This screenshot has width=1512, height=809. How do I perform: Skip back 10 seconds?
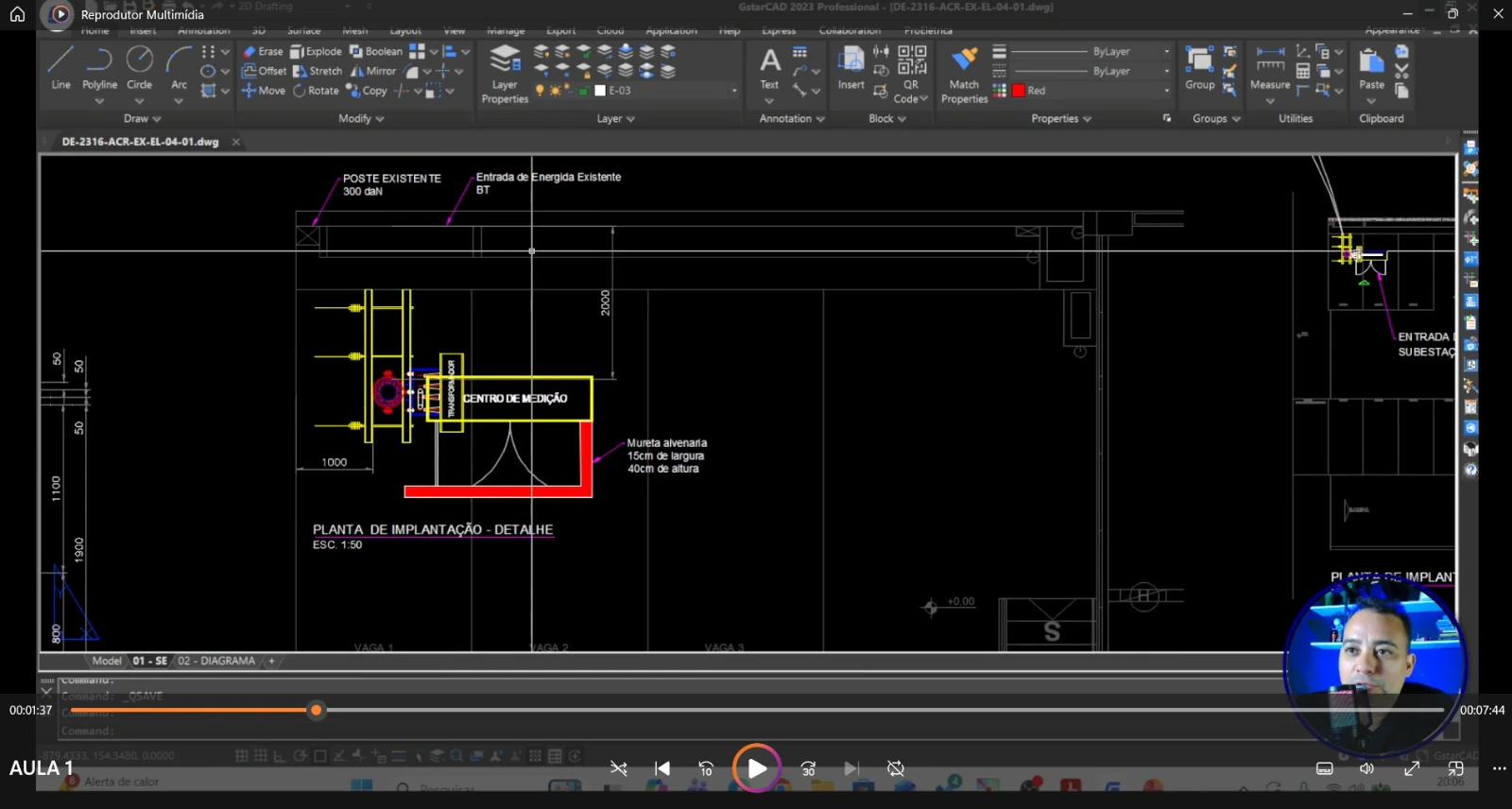point(706,768)
